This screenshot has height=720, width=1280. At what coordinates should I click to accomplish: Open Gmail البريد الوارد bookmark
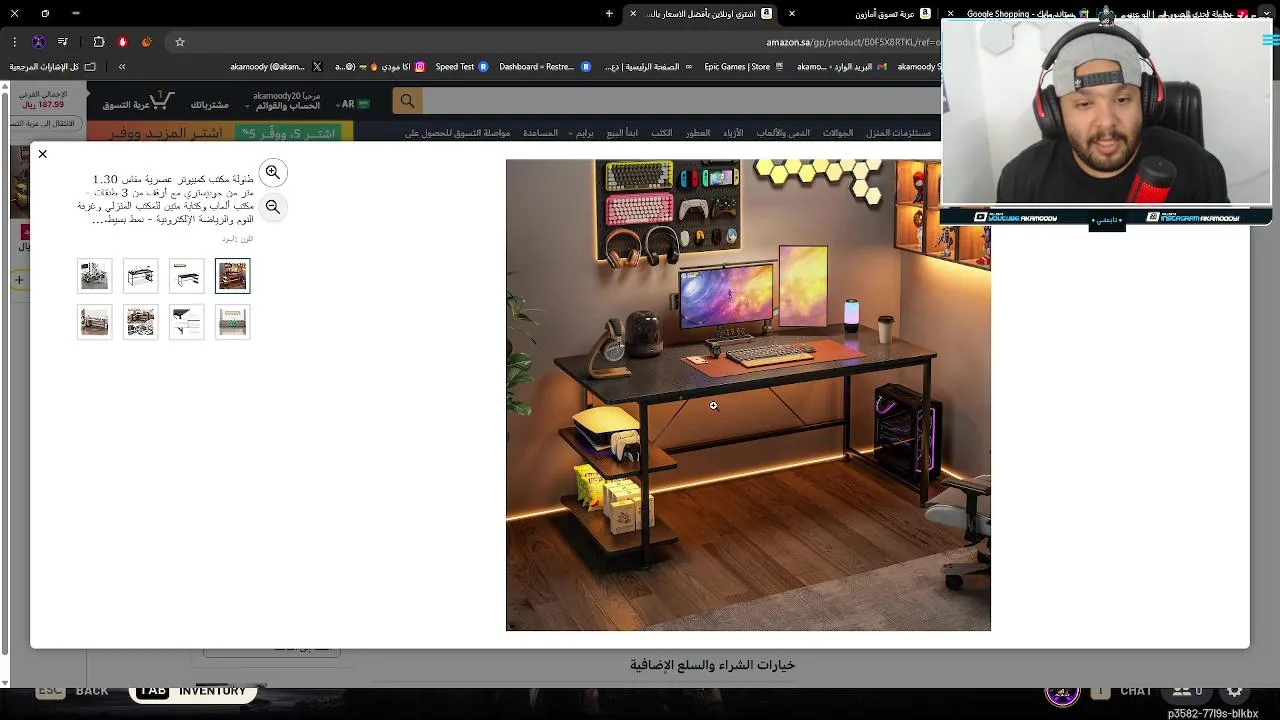843,67
